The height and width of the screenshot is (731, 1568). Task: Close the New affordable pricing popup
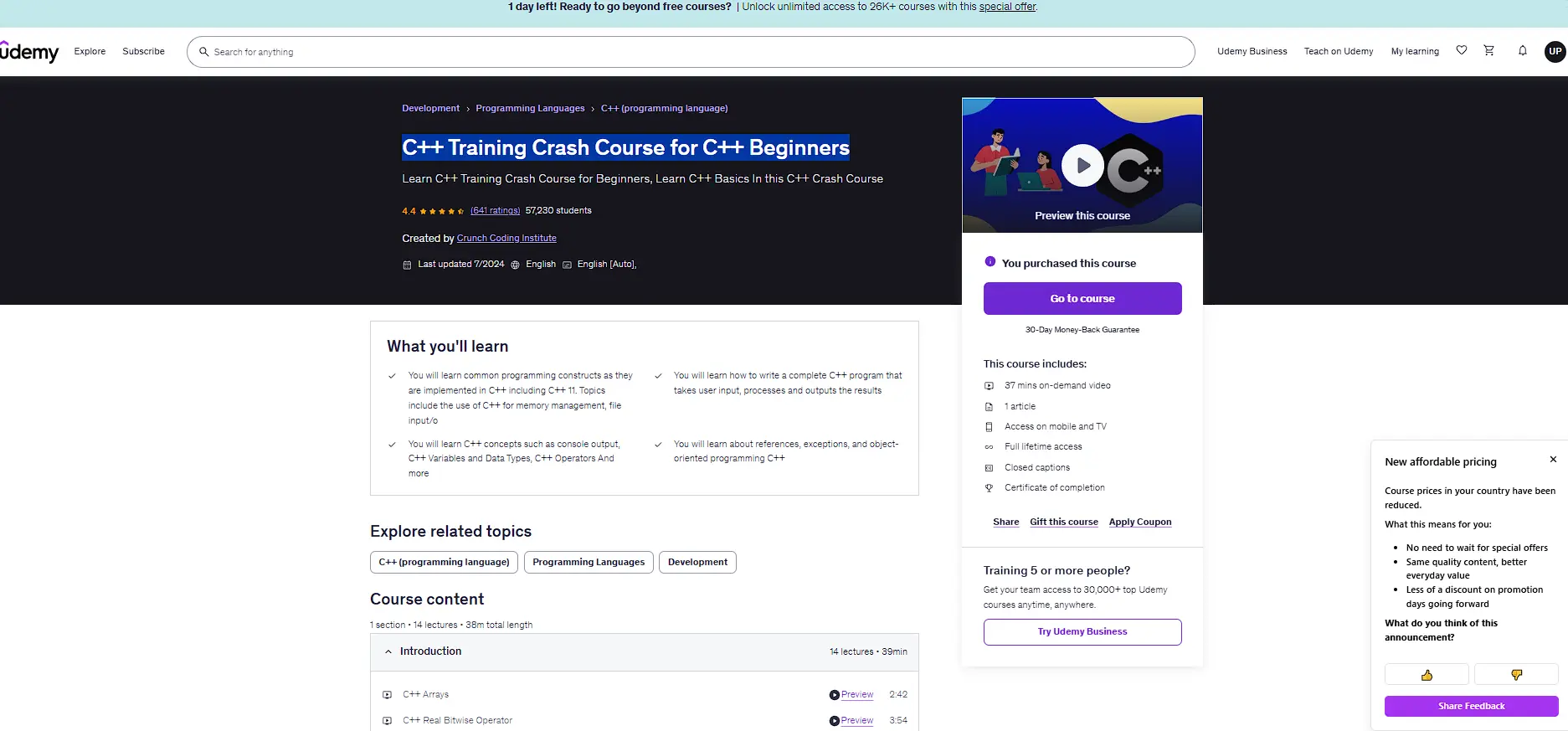click(1553, 460)
